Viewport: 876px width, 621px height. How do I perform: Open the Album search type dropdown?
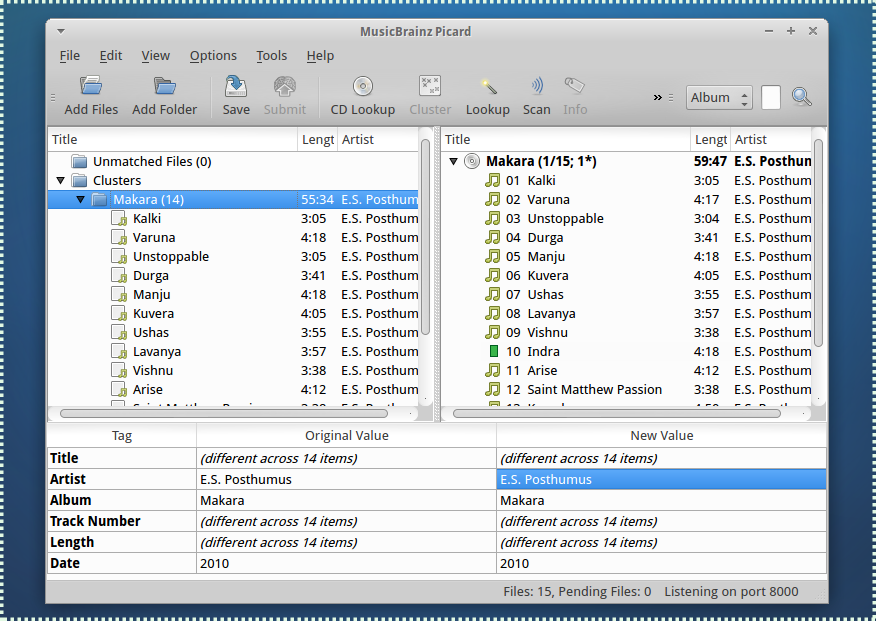click(x=719, y=97)
